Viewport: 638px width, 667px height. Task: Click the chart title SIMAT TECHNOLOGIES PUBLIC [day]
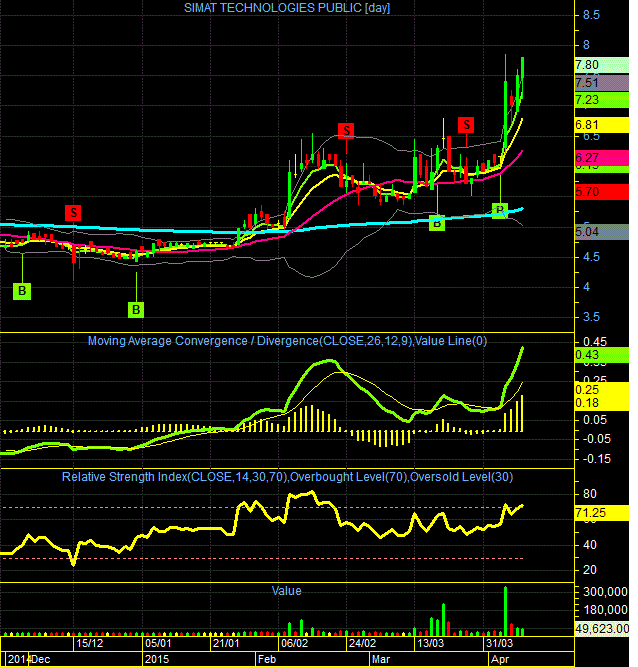coord(287,8)
